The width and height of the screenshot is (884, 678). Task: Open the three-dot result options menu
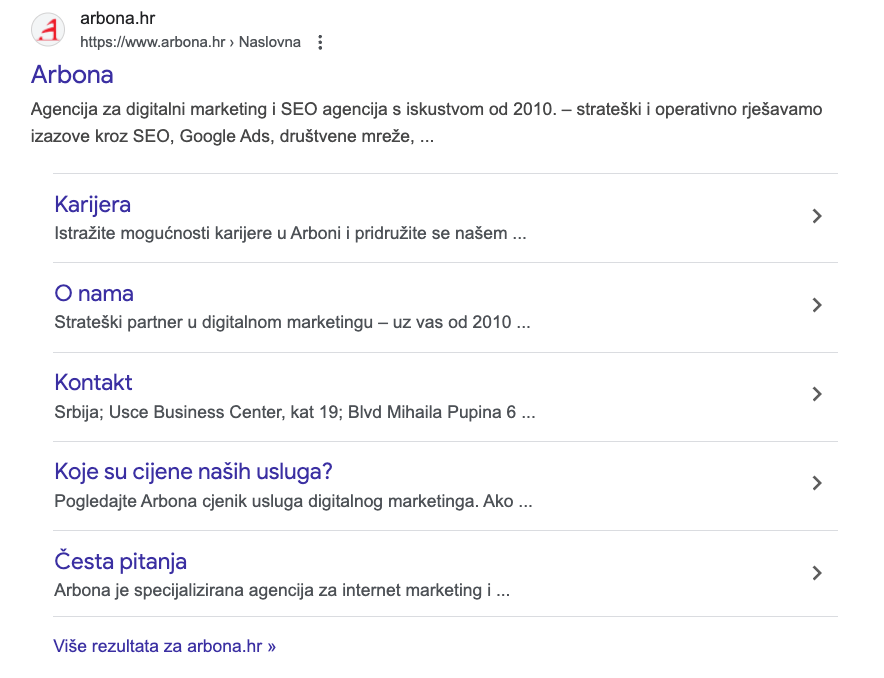click(x=319, y=42)
